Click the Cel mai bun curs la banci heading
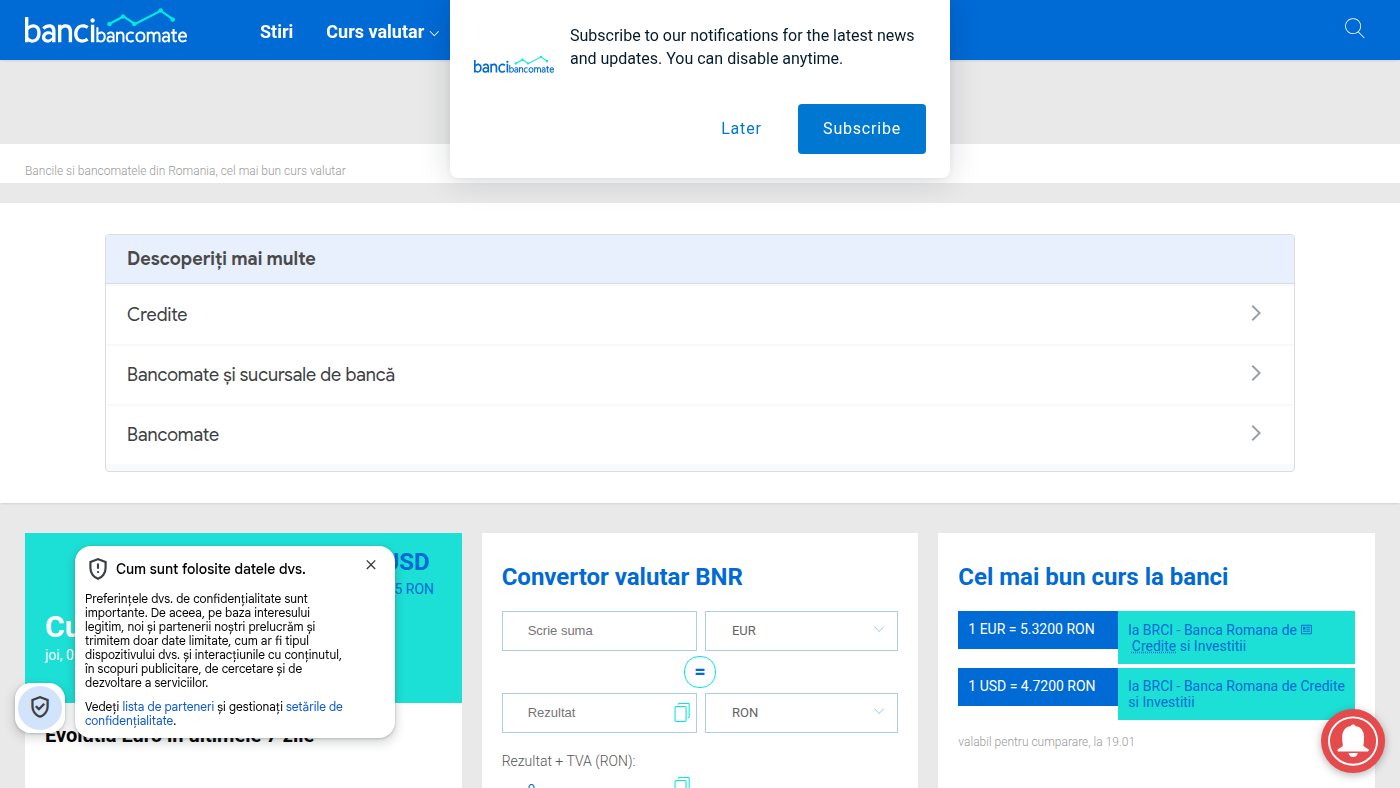 pos(1093,577)
